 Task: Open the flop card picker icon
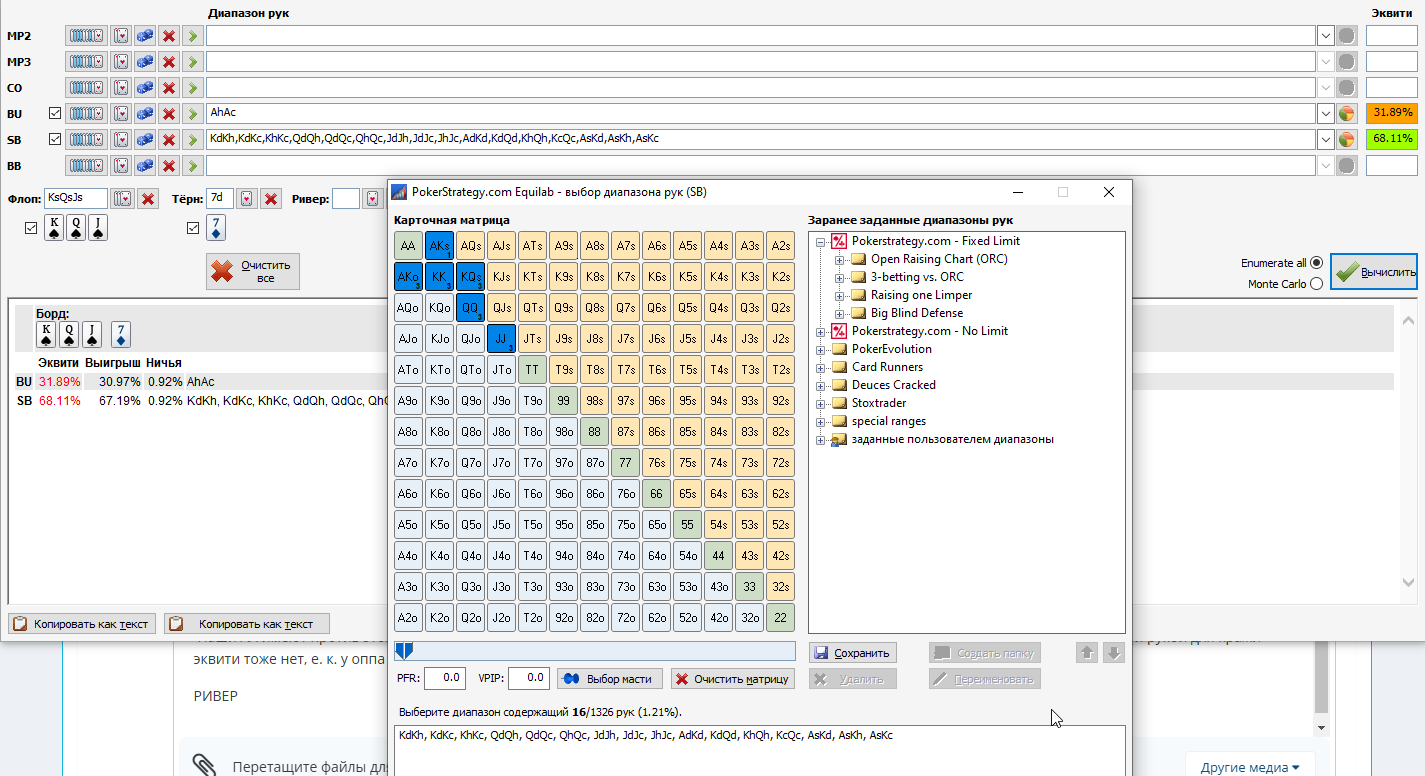pyautogui.click(x=122, y=199)
